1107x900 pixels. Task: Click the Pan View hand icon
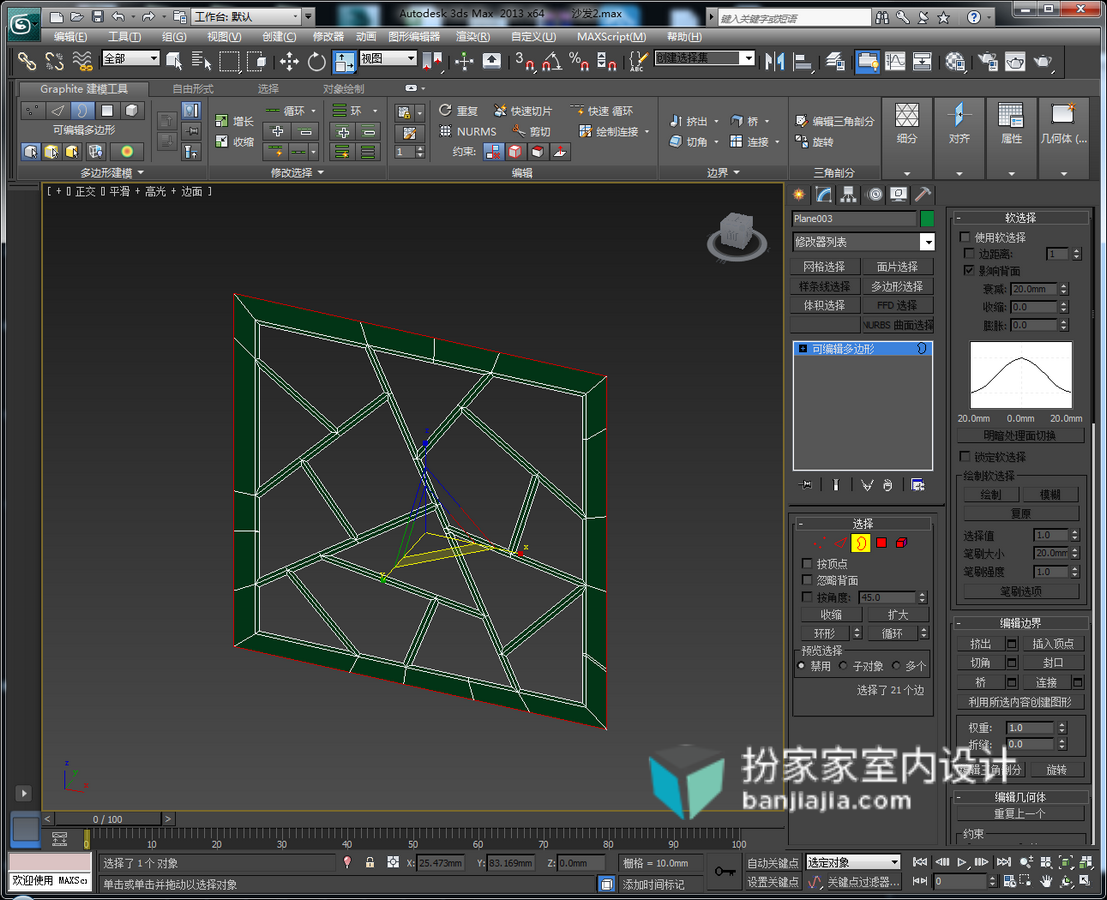pos(1046,881)
